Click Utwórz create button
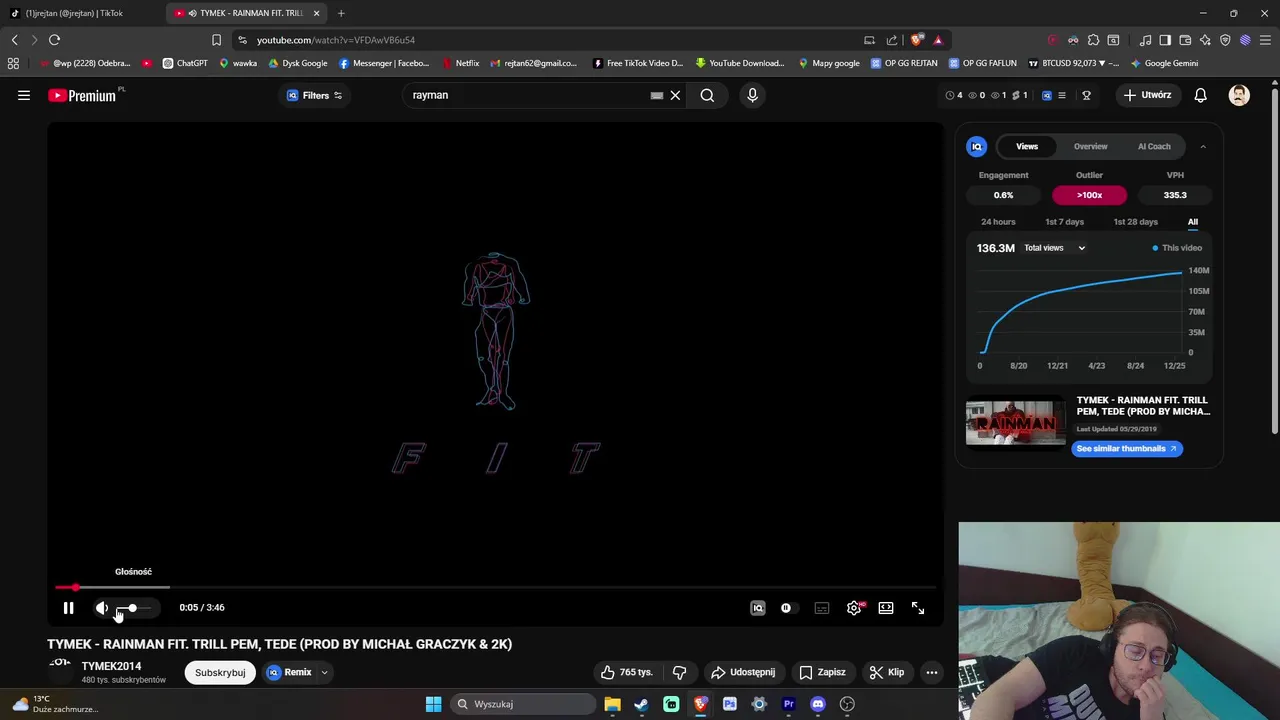The image size is (1280, 720). tap(1147, 95)
